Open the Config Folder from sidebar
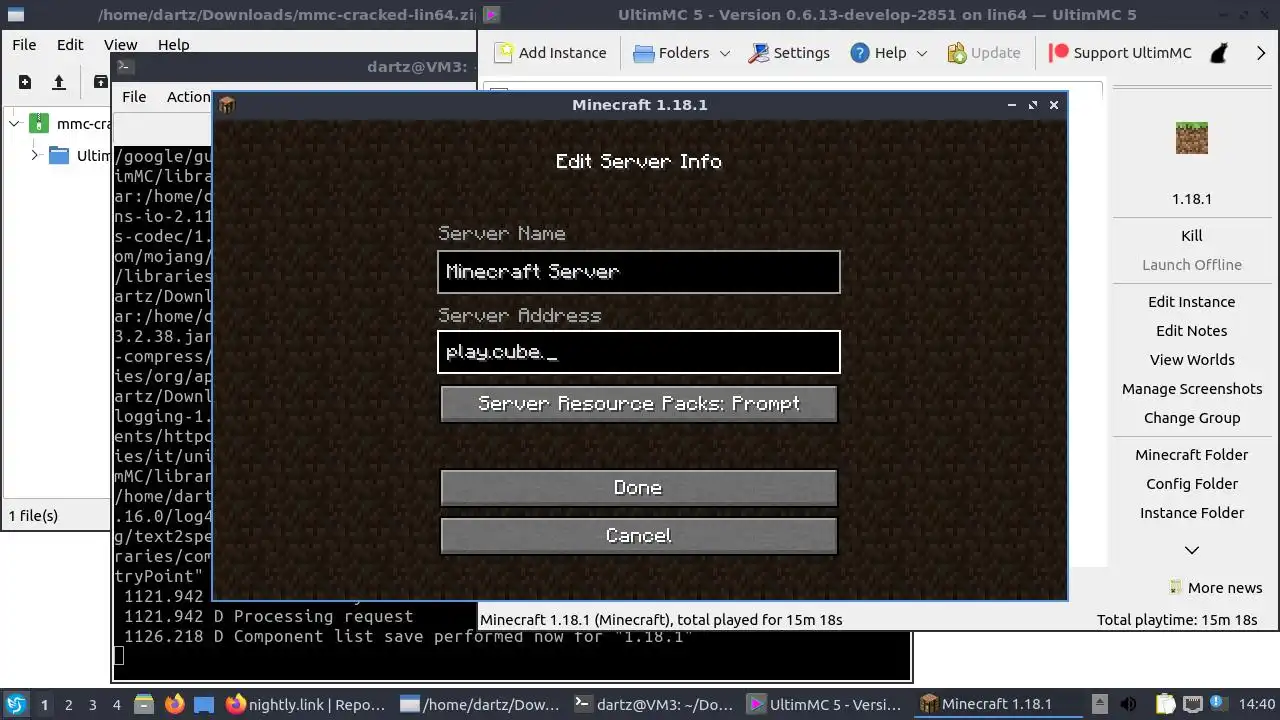 click(x=1191, y=484)
